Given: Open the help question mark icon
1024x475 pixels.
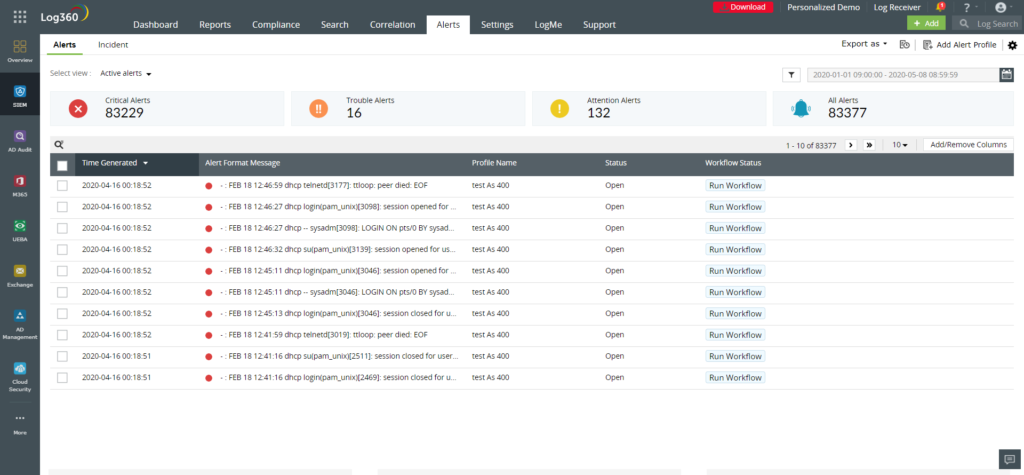Looking at the screenshot, I should 967,8.
